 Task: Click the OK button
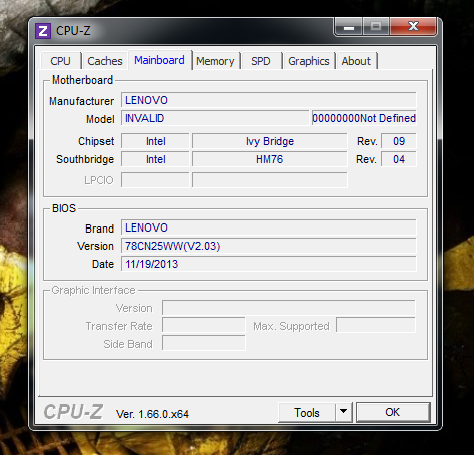point(393,412)
